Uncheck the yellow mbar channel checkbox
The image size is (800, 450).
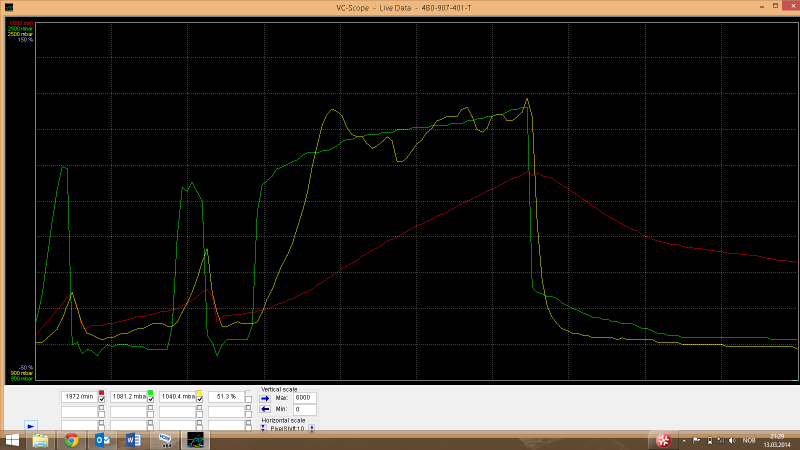tap(200, 399)
